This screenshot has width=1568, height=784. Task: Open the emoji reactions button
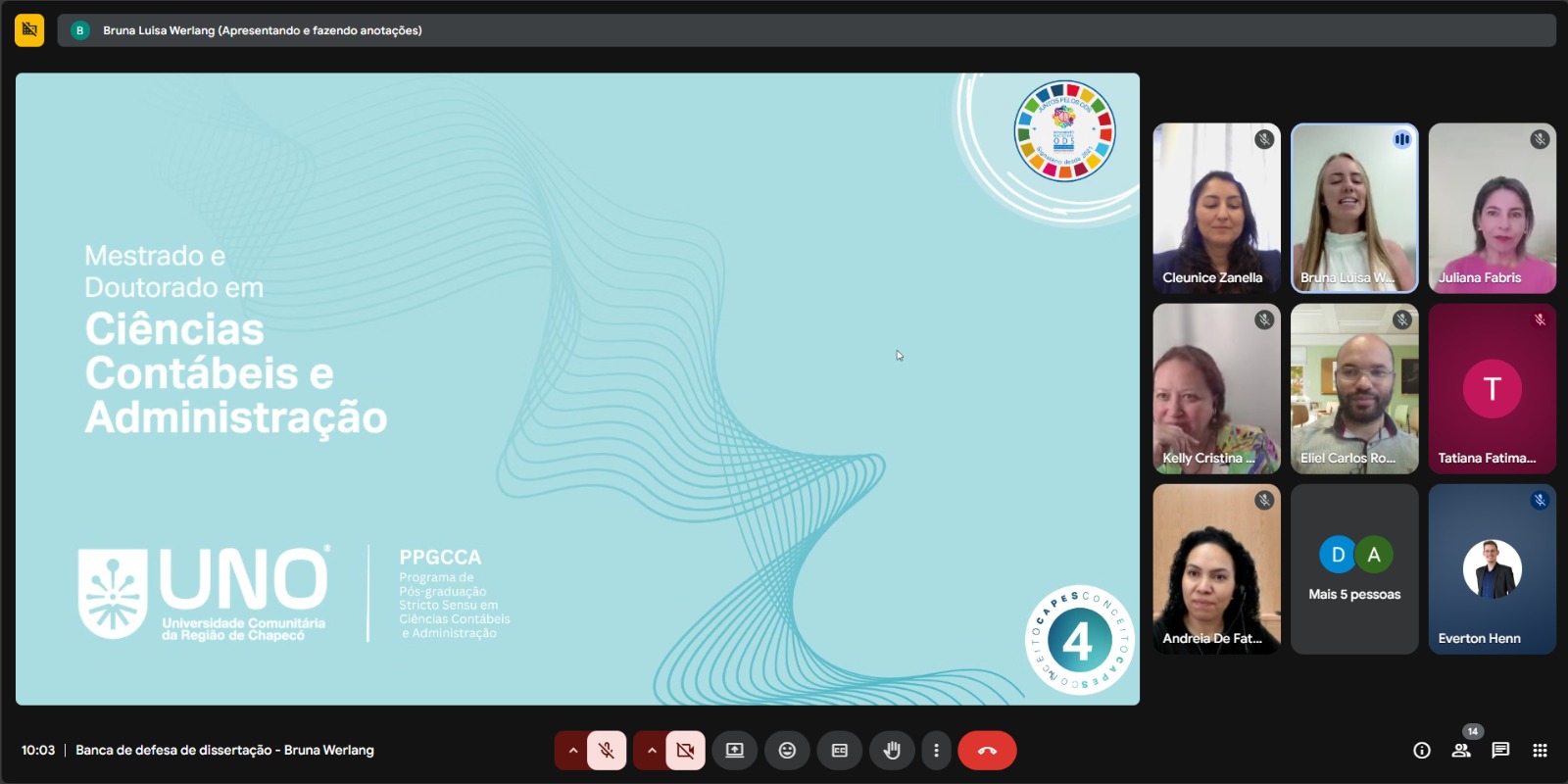[787, 751]
